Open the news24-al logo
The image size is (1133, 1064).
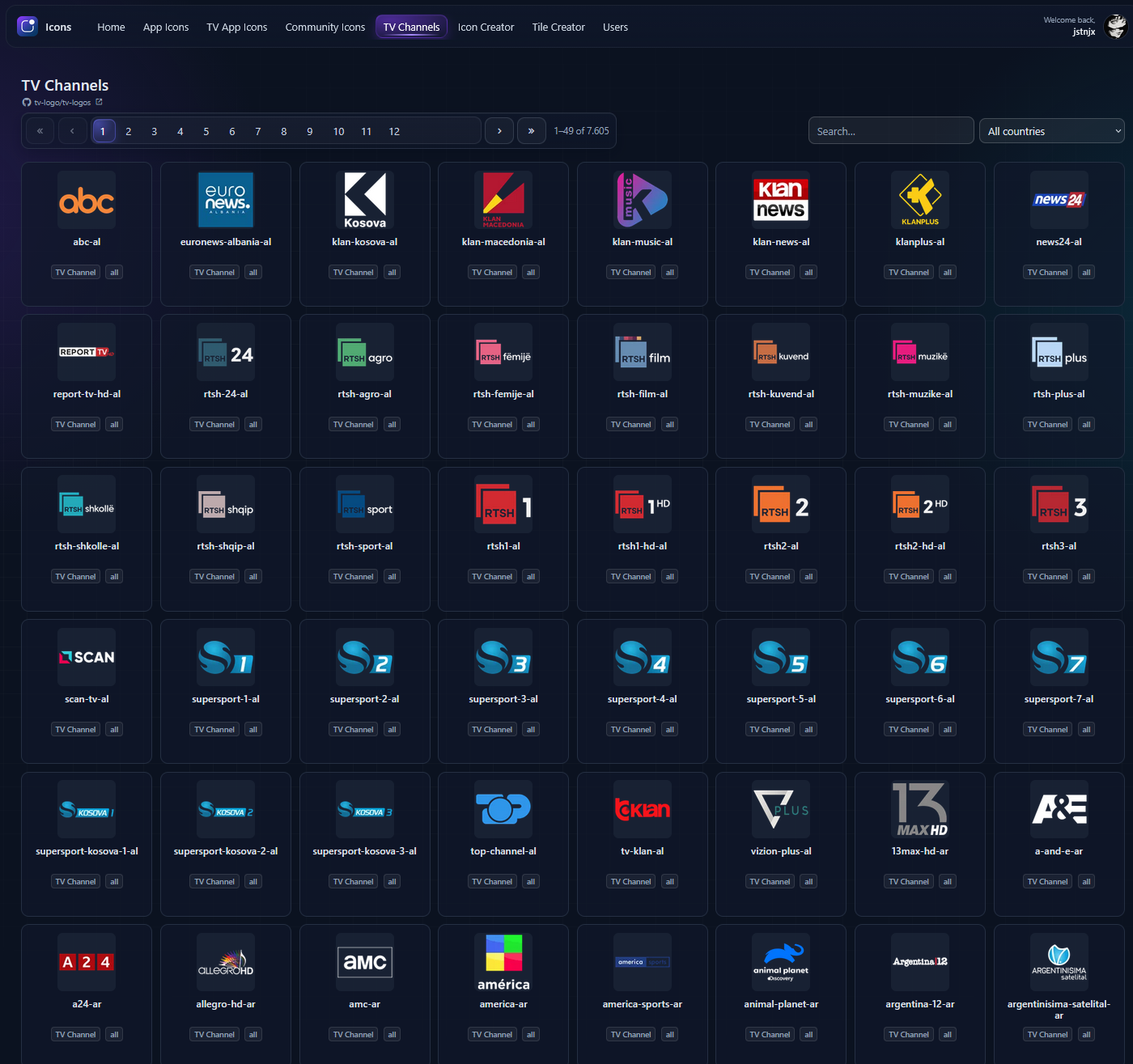[x=1059, y=200]
